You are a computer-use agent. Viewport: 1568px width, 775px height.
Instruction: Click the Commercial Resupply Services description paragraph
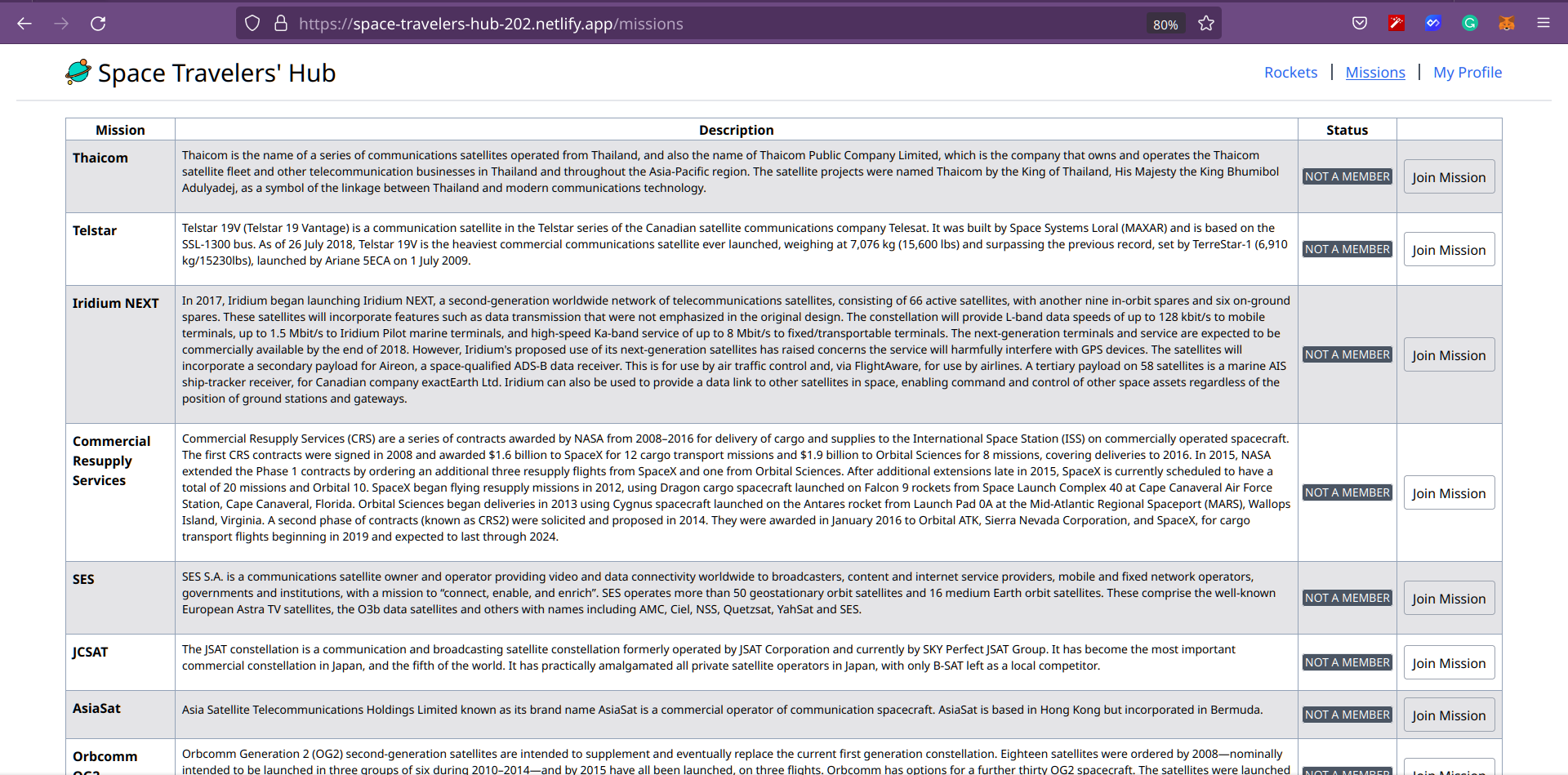coord(736,488)
